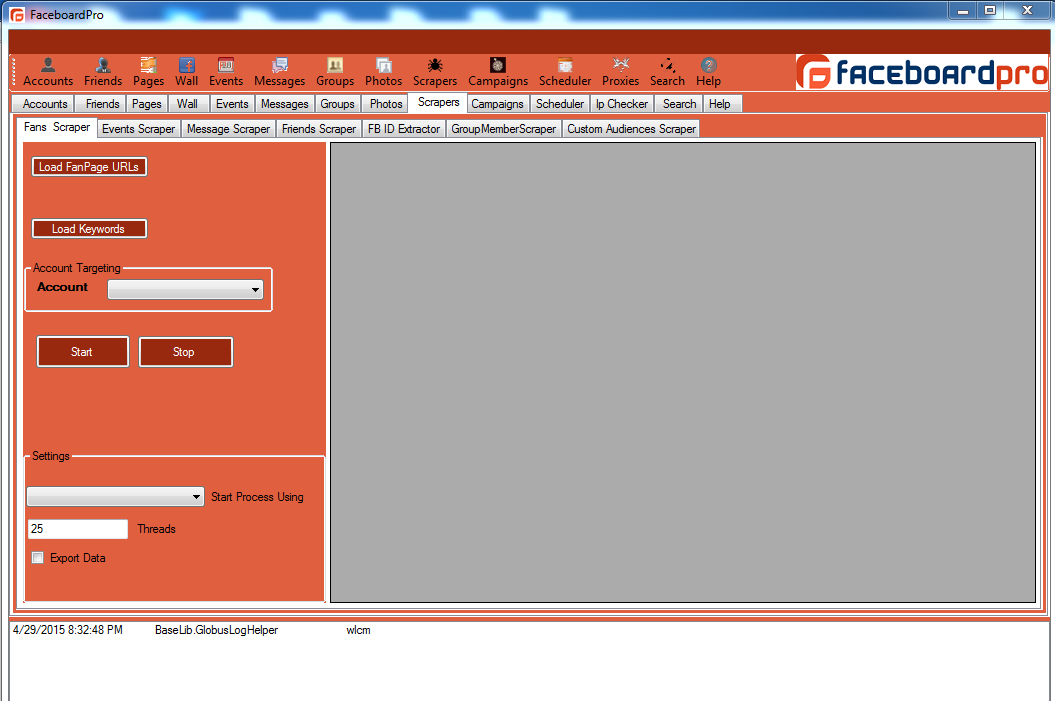1055x701 pixels.
Task: Open the Pages toolbar icon
Action: click(148, 73)
